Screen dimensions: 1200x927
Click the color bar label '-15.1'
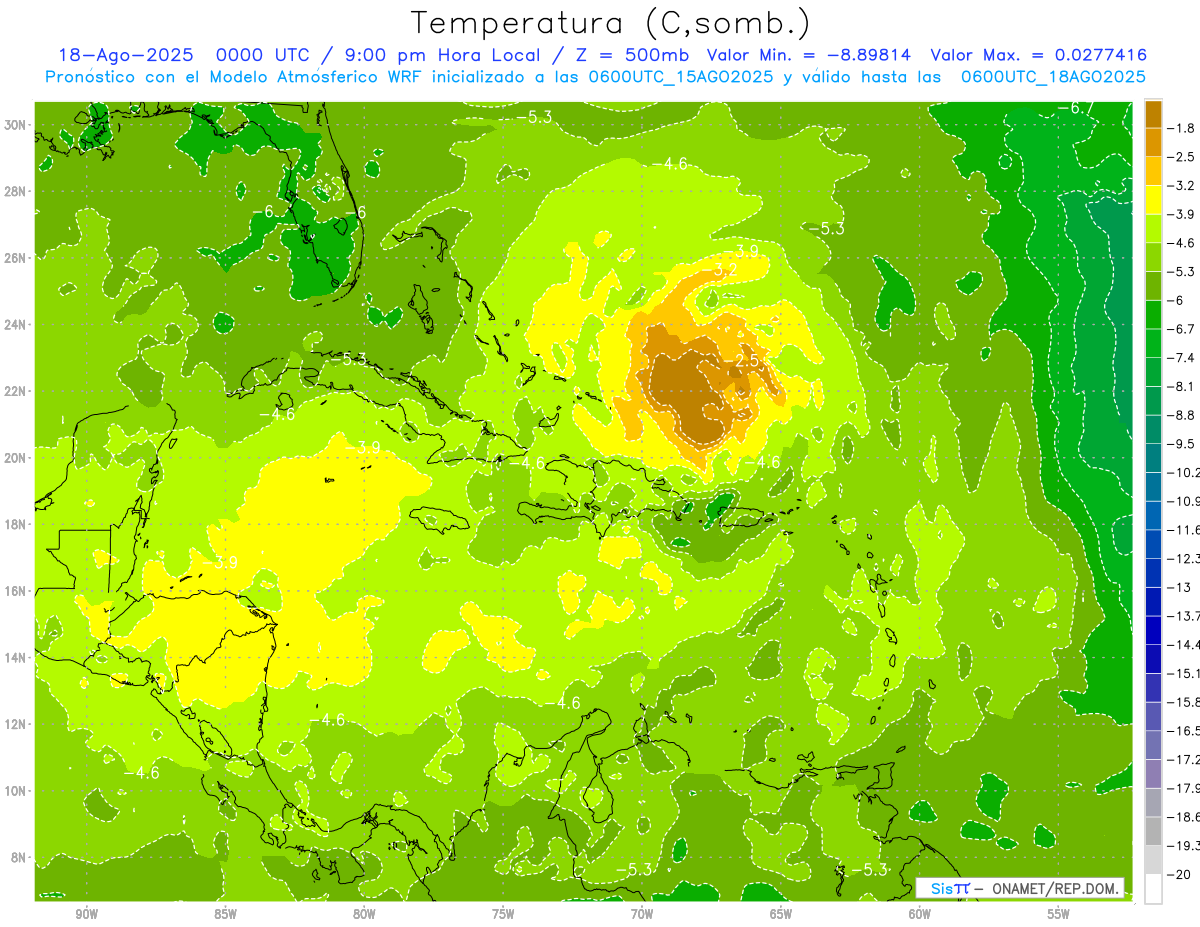tap(1183, 673)
